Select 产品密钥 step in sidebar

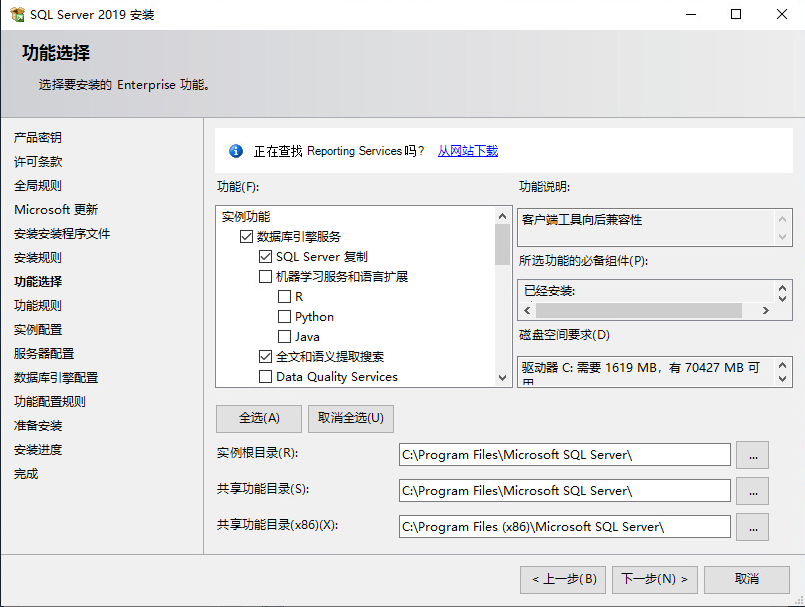(x=38, y=138)
